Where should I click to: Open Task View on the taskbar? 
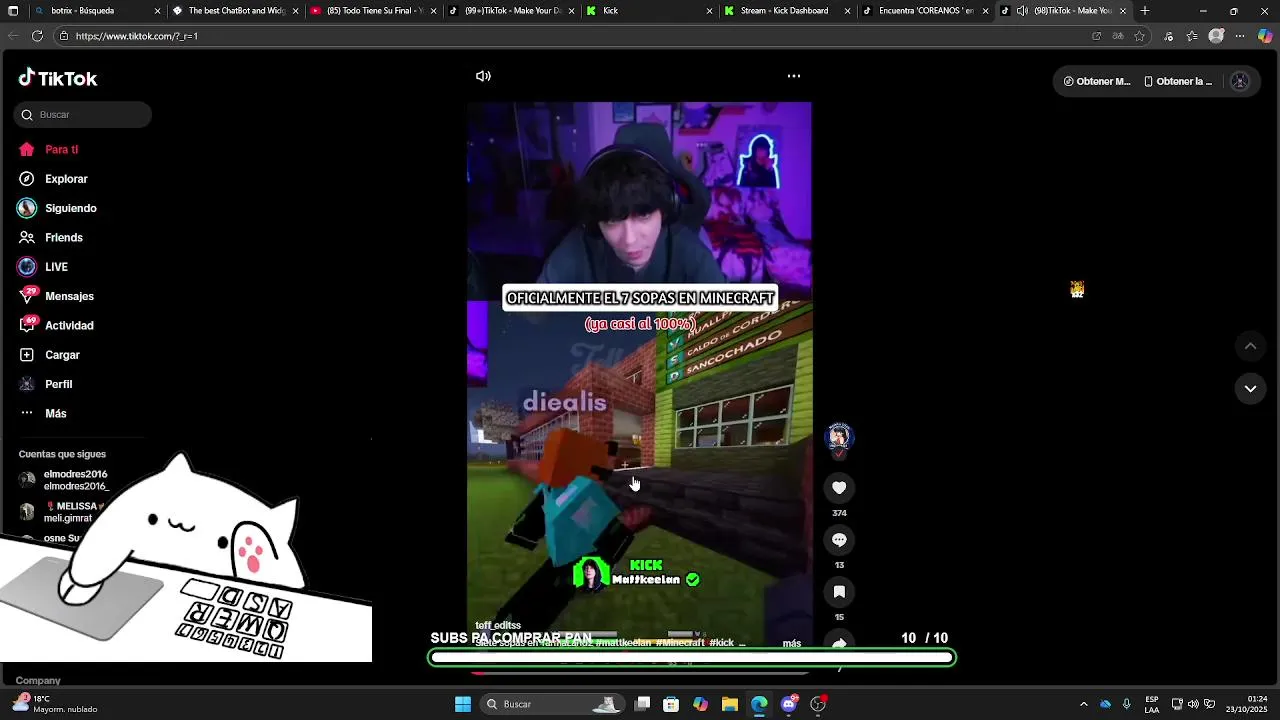(643, 705)
